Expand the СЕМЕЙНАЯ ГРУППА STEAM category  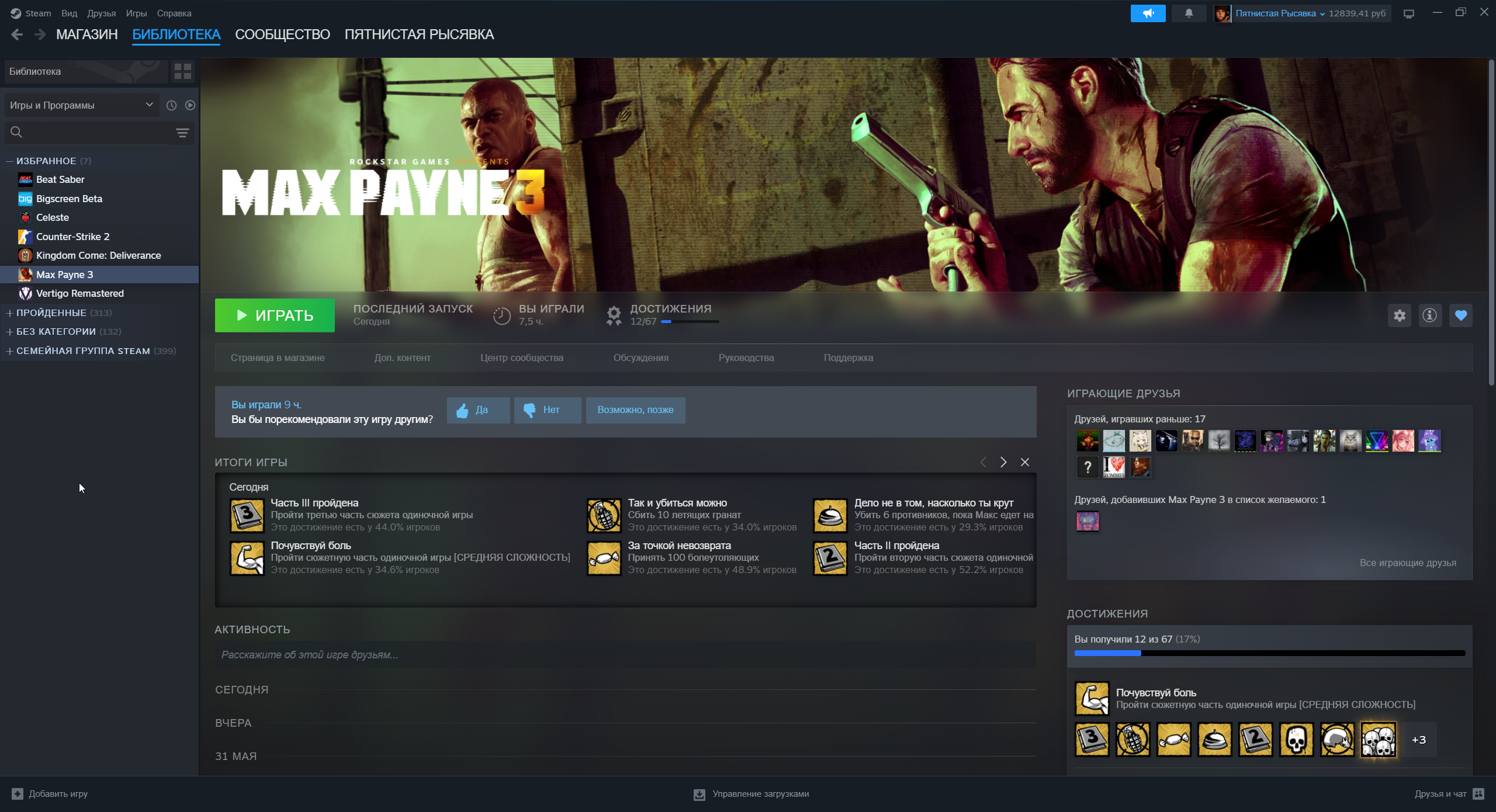click(x=9, y=351)
